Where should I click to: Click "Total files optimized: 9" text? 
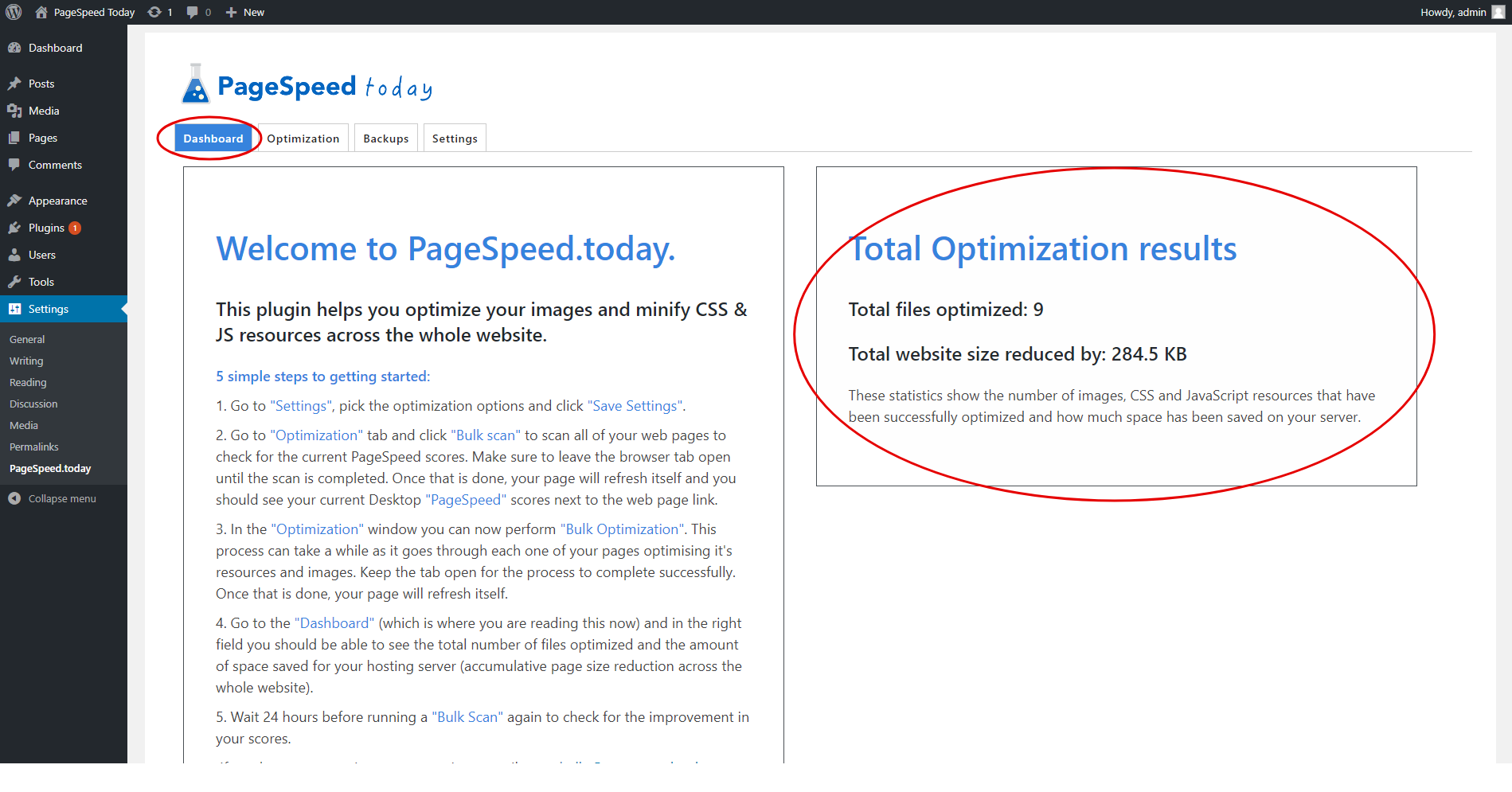(945, 310)
